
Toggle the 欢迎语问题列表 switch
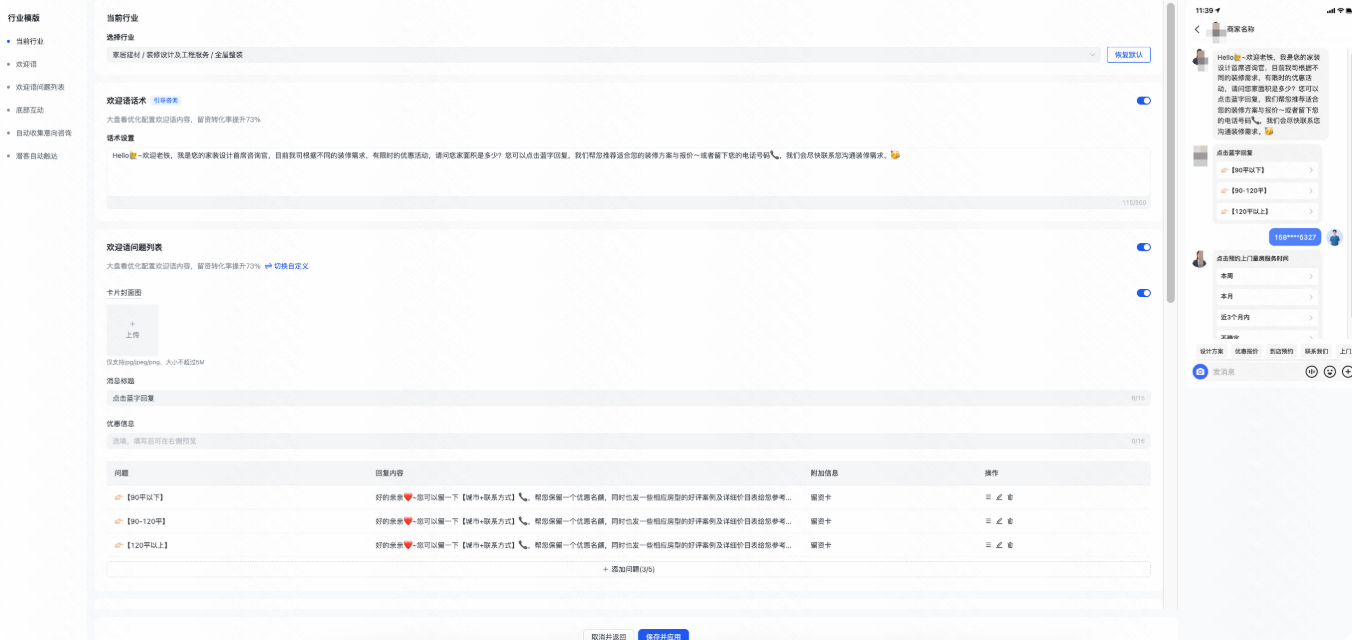click(x=1144, y=247)
